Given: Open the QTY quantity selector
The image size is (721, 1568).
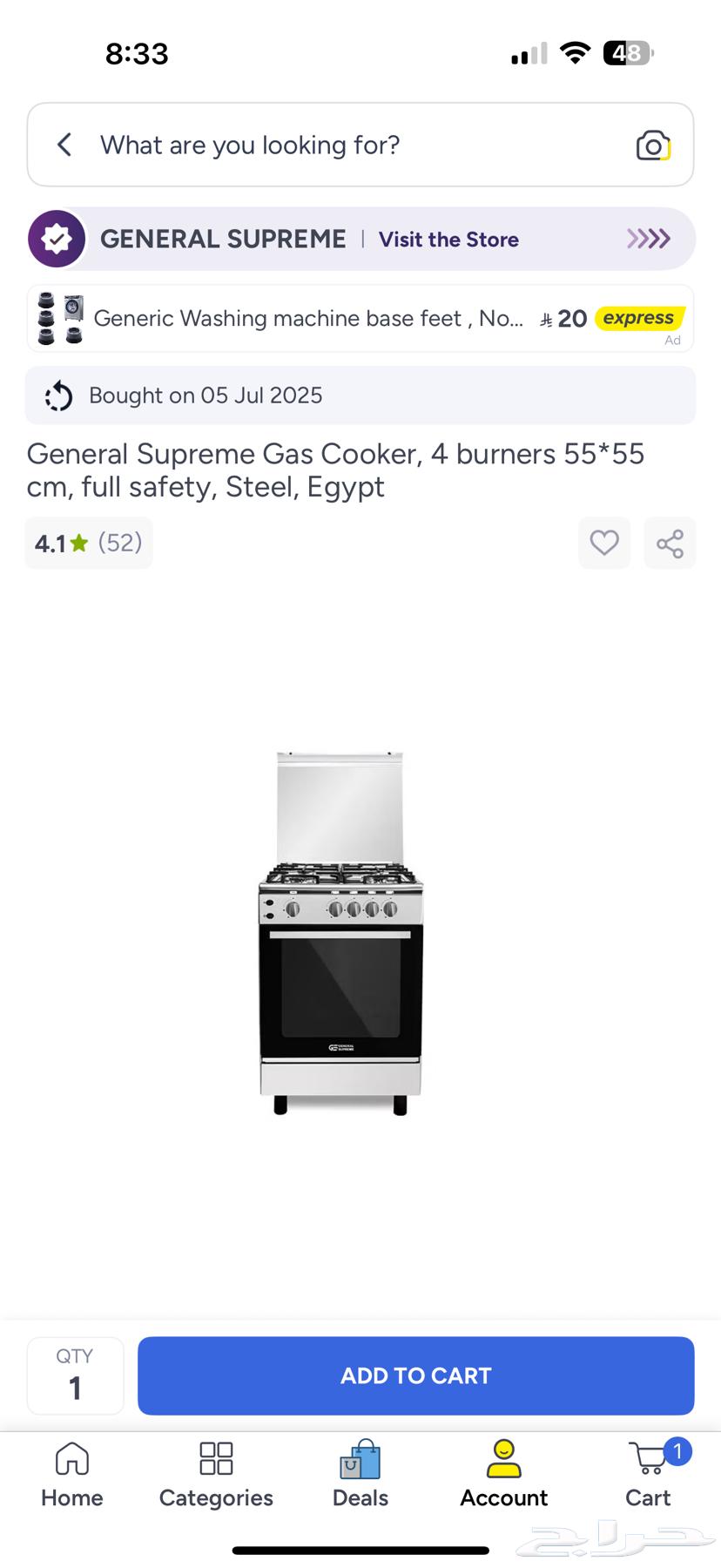Looking at the screenshot, I should [x=76, y=1375].
